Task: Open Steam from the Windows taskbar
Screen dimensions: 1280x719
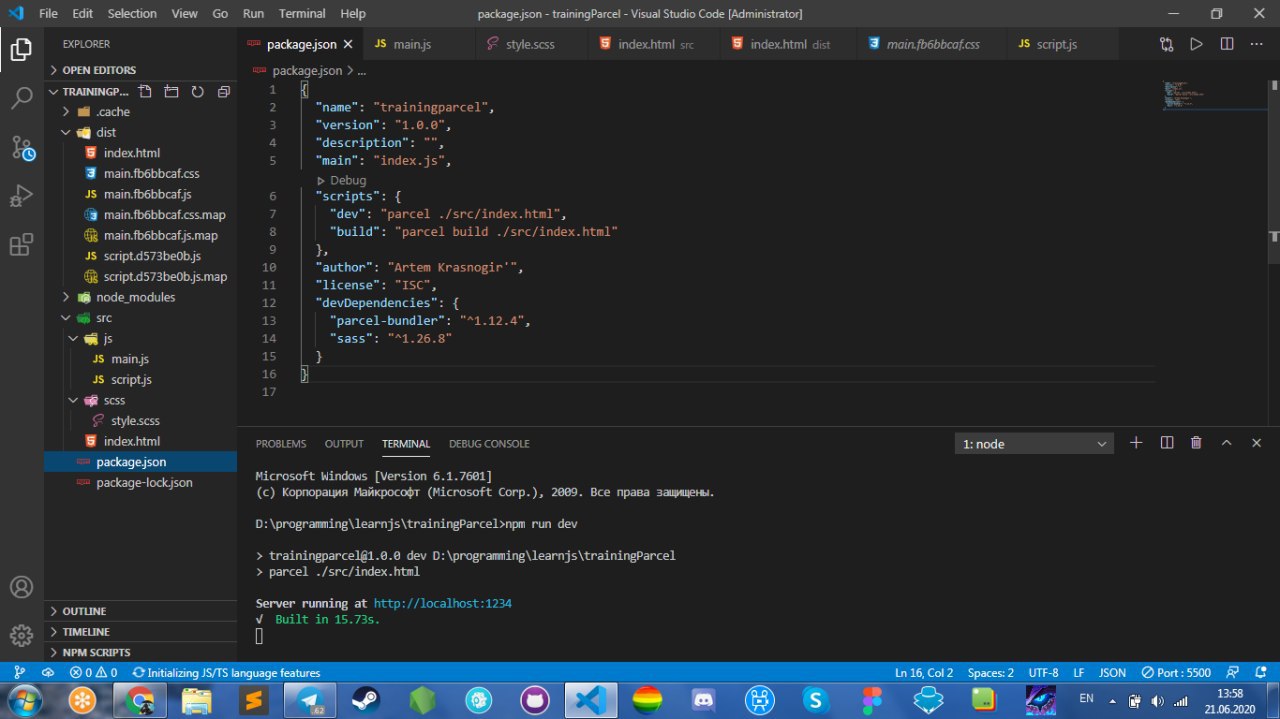Action: pos(366,700)
